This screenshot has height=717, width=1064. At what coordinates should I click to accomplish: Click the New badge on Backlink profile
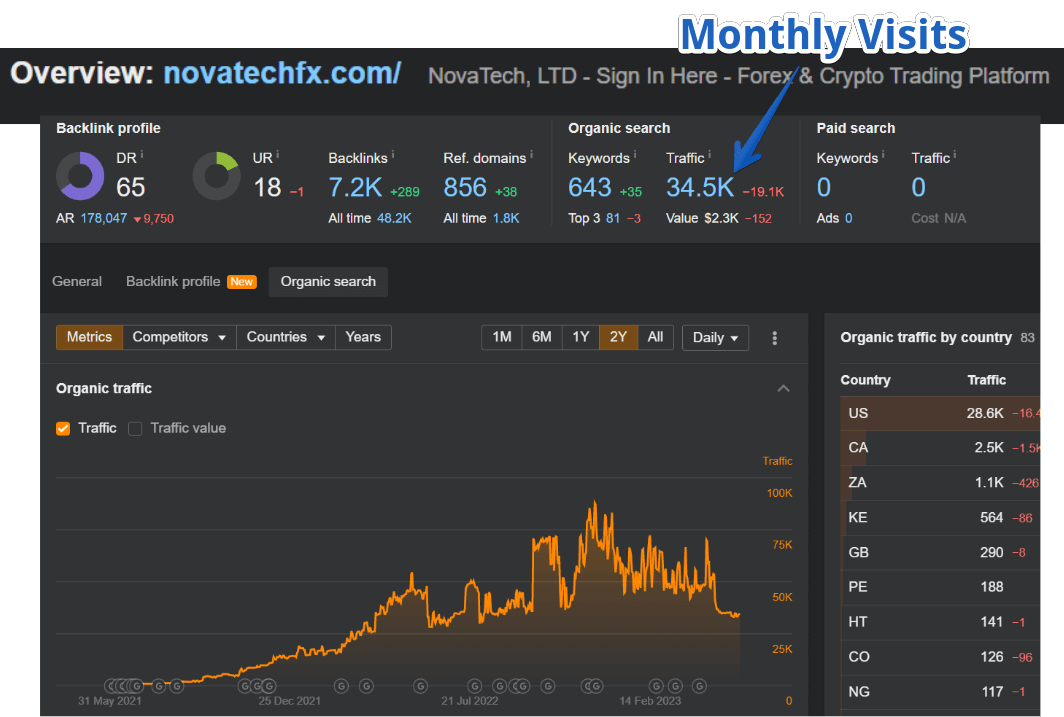242,282
